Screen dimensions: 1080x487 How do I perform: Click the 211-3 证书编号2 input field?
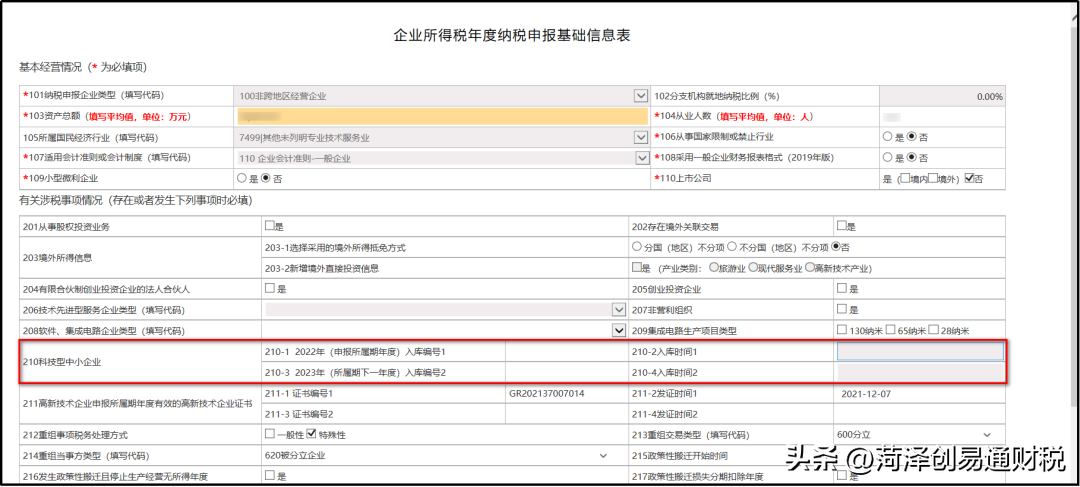[565, 415]
